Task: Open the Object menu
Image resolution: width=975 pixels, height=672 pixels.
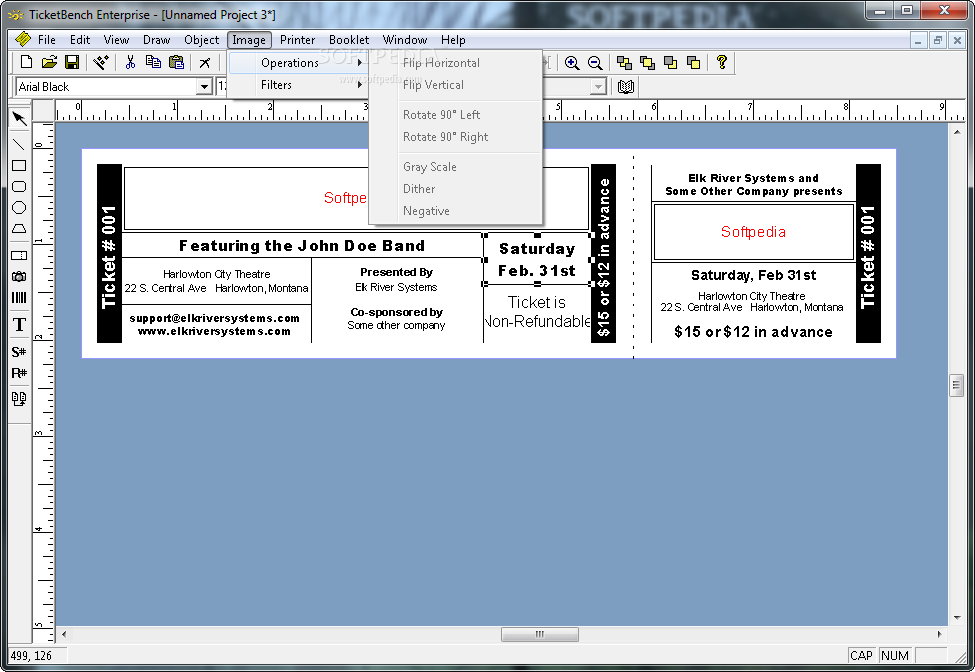Action: click(x=201, y=40)
